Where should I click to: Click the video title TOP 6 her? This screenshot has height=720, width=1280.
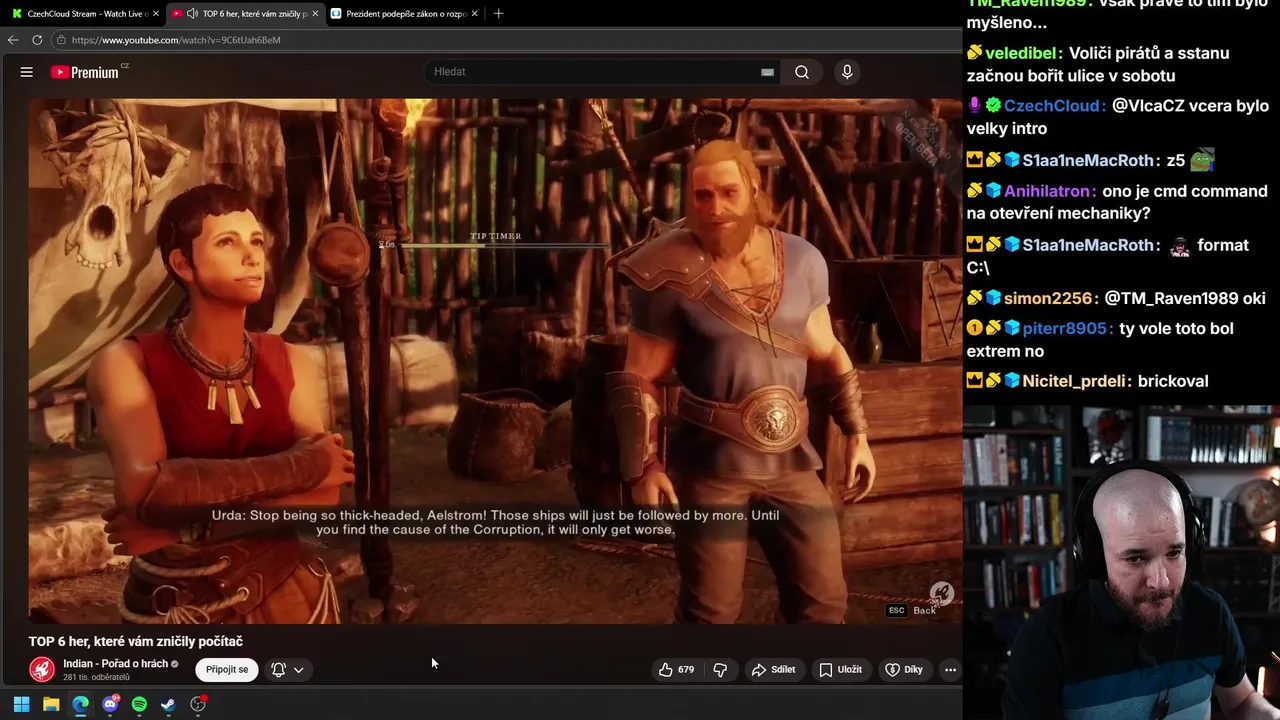[x=136, y=641]
